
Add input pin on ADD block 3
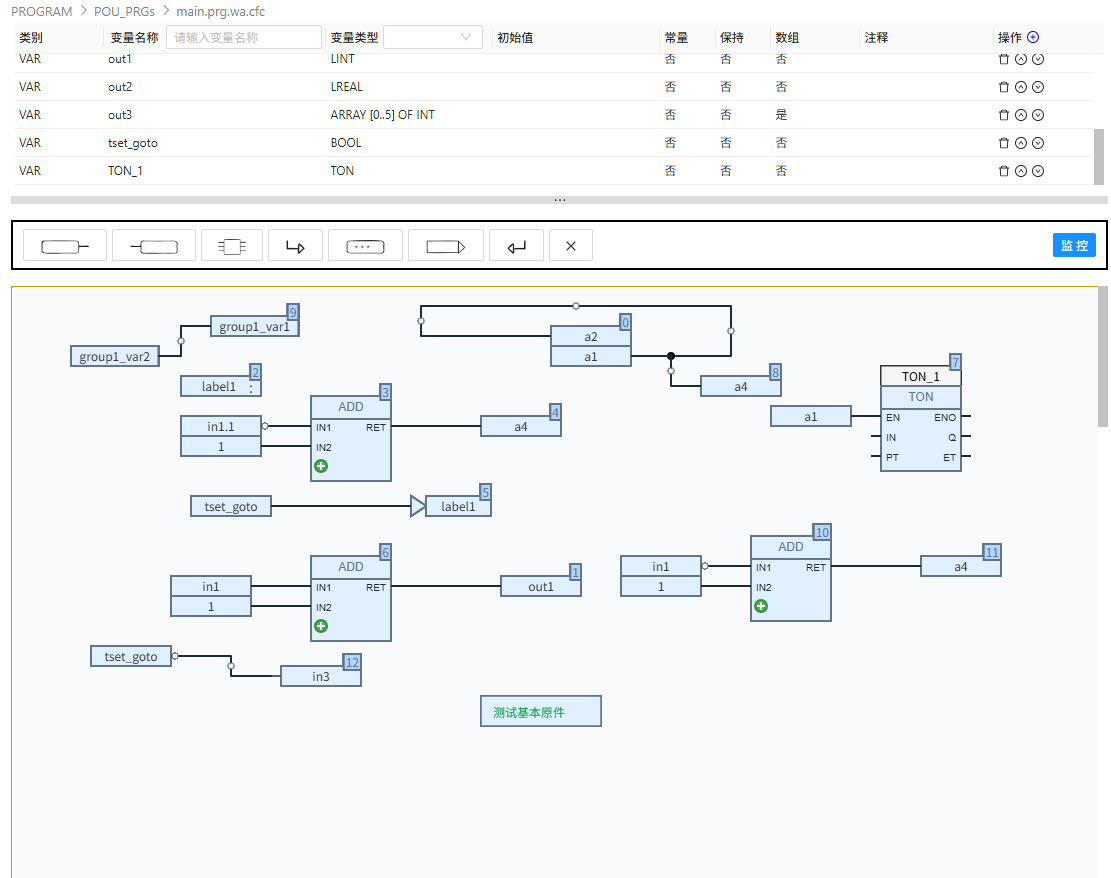point(321,466)
